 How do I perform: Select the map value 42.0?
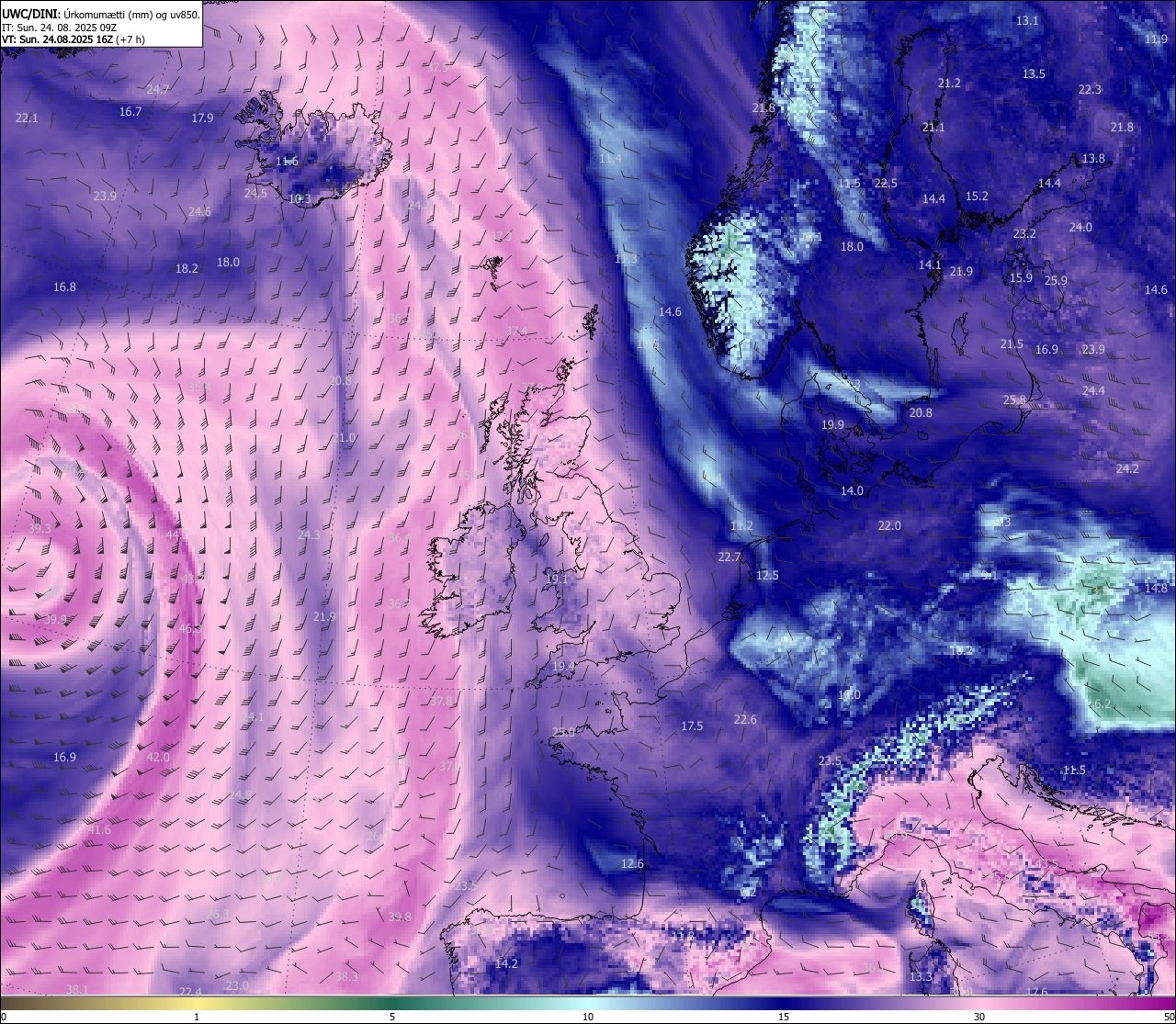click(x=158, y=757)
